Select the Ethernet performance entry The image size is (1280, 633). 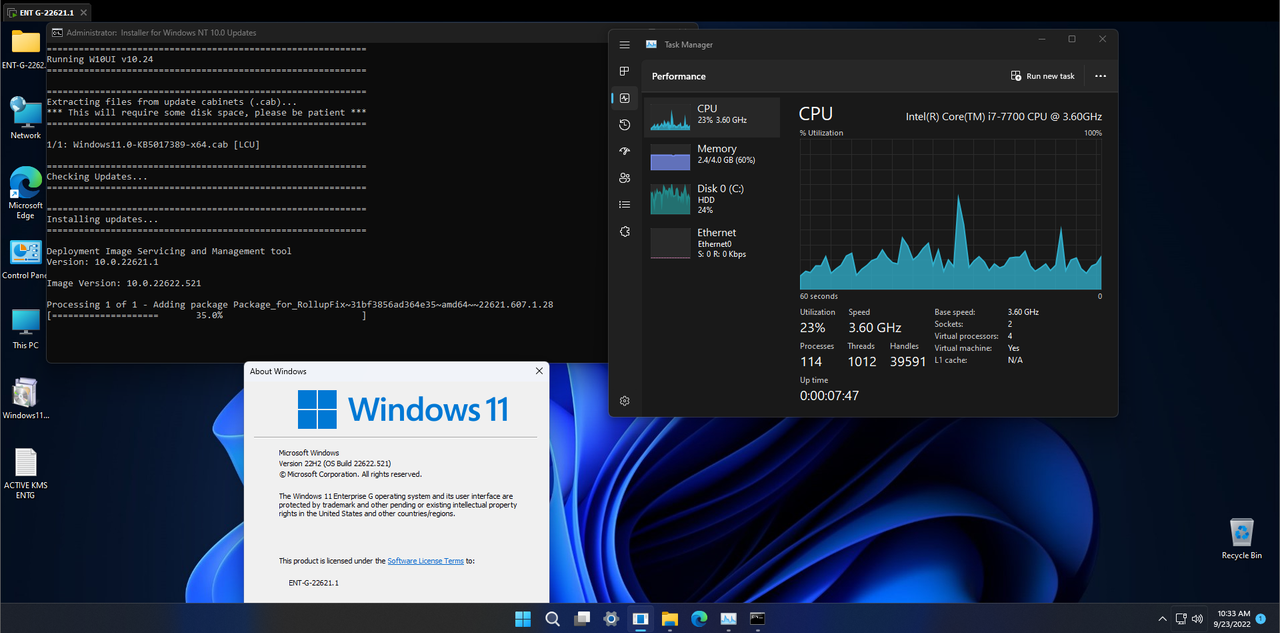[x=711, y=243]
